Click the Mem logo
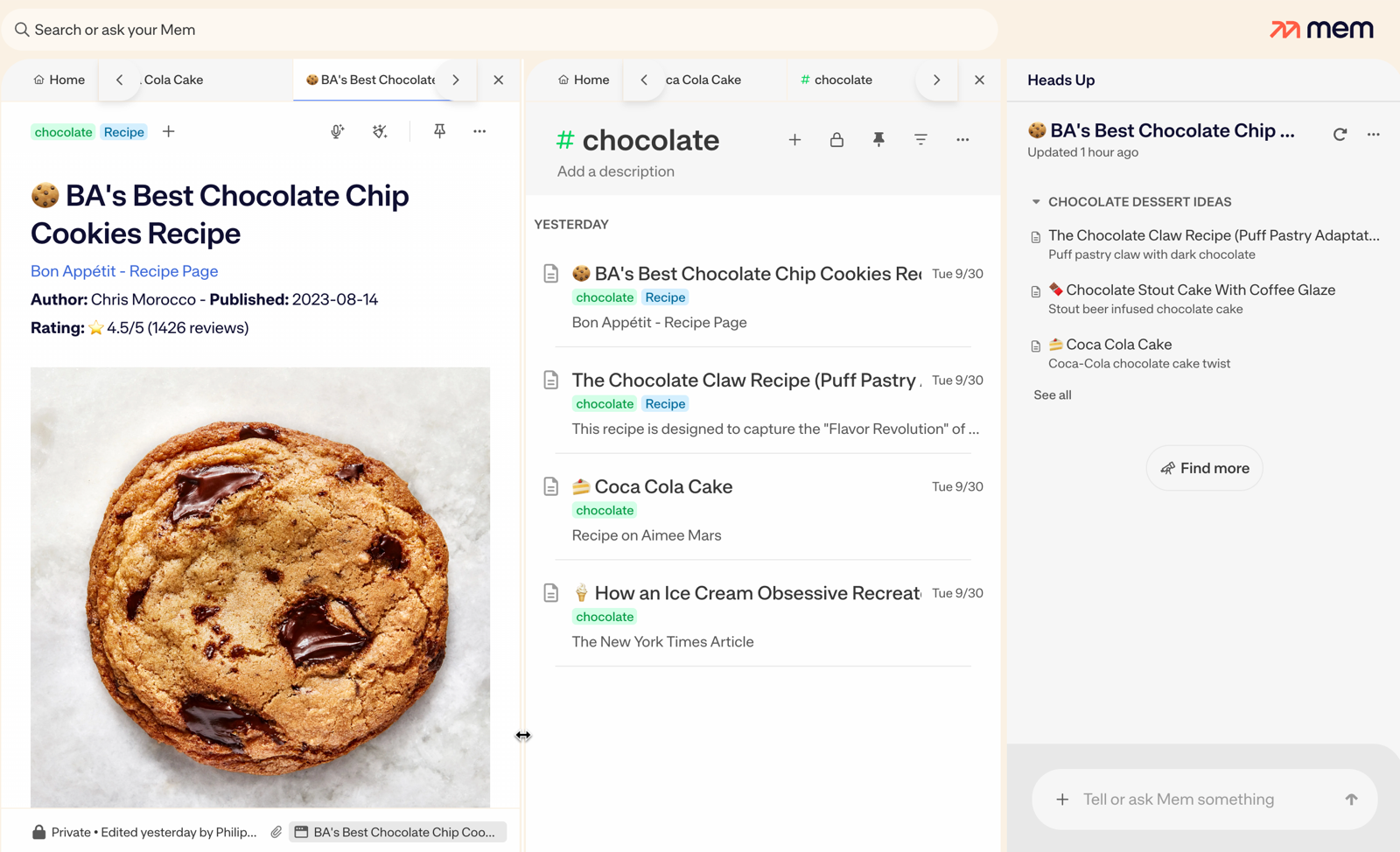The height and width of the screenshot is (852, 1400). pyautogui.click(x=1321, y=29)
